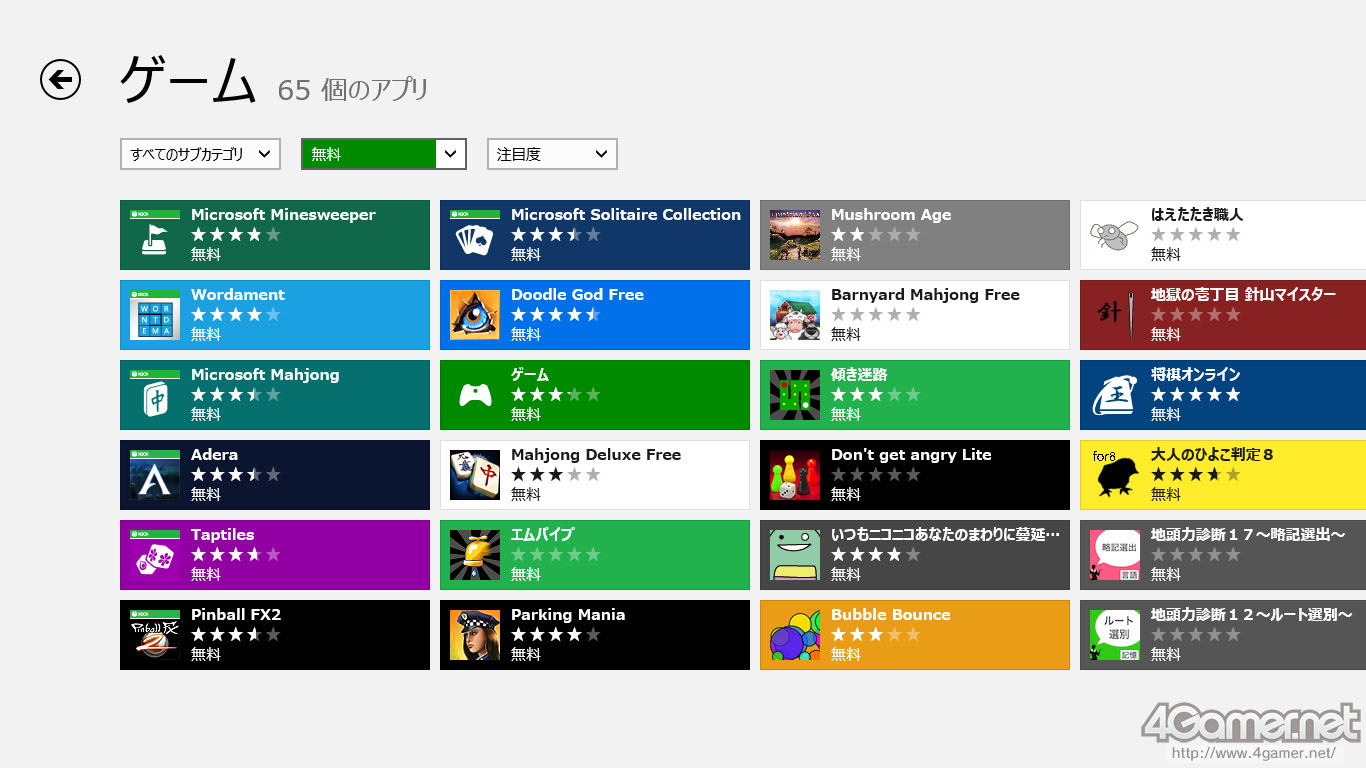Click the Pinball FX2 logo icon

tap(155, 635)
